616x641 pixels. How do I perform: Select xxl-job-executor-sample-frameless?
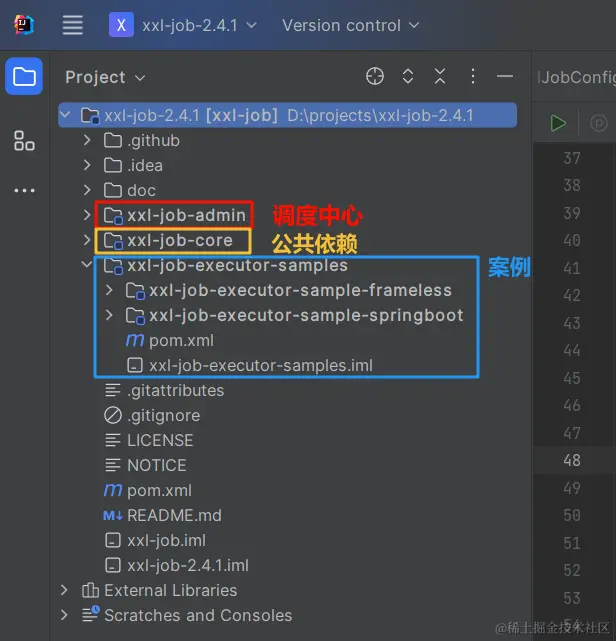[x=289, y=290]
